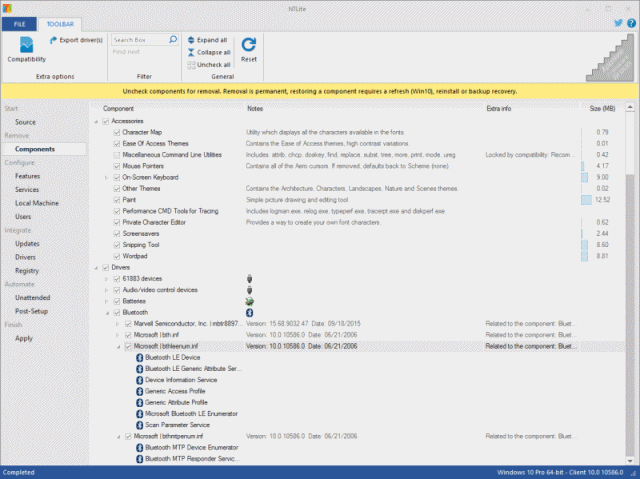Viewport: 640px width, 479px height.
Task: Click the Scan Parameter Service icon
Action: (139, 425)
